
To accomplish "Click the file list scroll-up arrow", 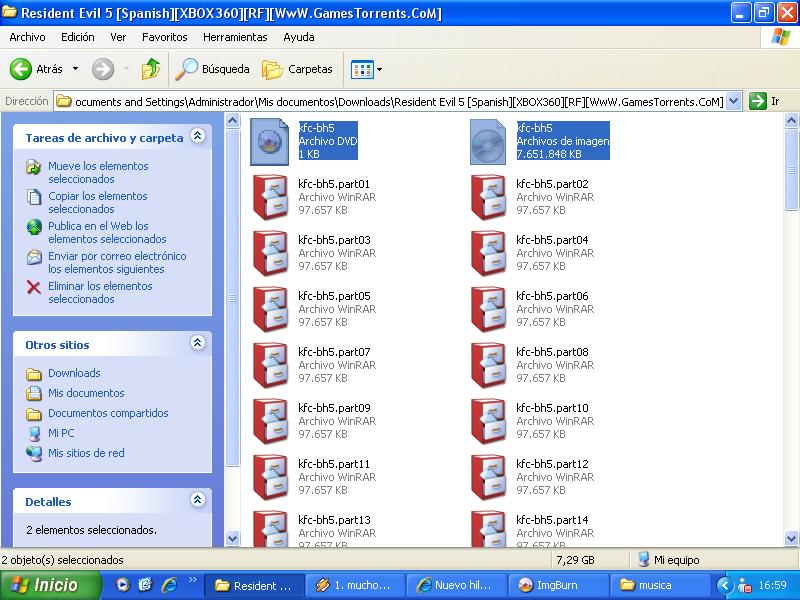I will (791, 121).
